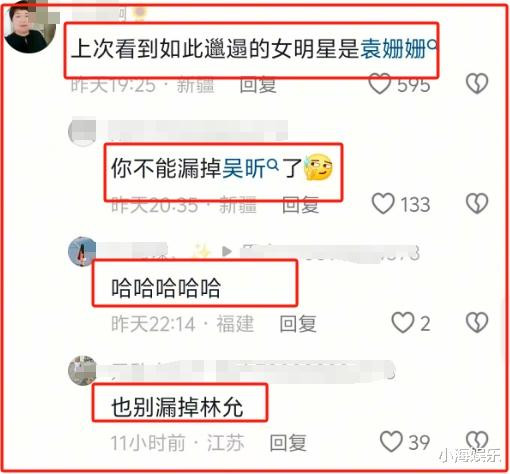The height and width of the screenshot is (474, 510).
Task: Select the 也别漏掉林允 comment text
Action: 177,407
